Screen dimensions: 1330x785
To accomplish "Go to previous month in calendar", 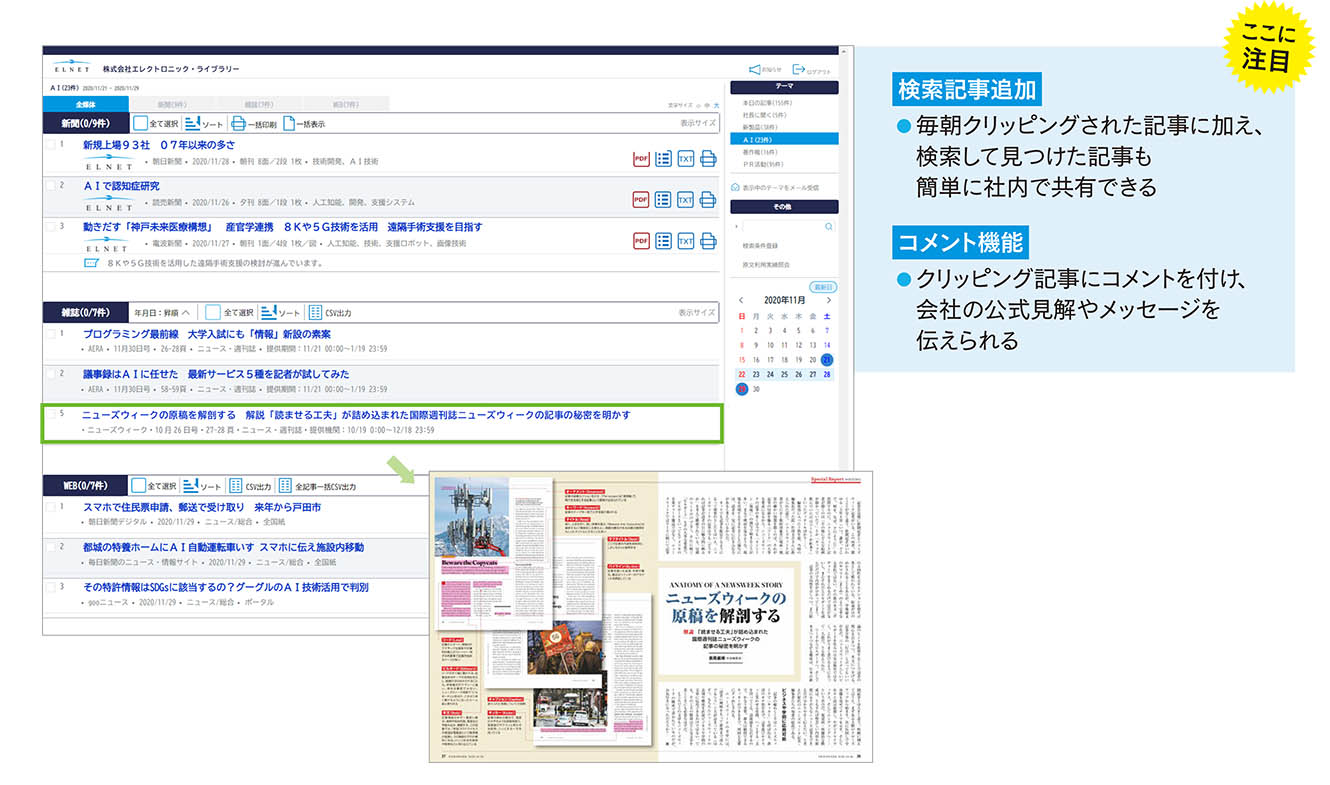I will (741, 300).
